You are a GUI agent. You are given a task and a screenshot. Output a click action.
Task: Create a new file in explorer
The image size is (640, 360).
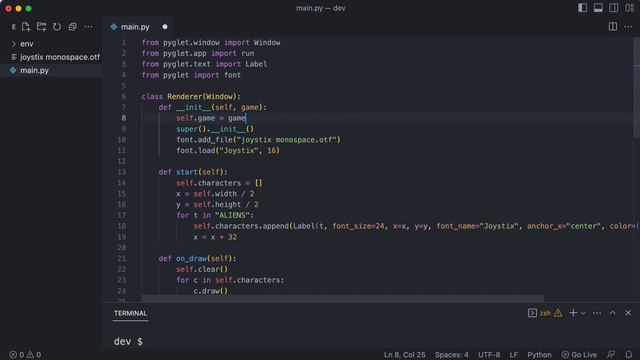tap(26, 27)
